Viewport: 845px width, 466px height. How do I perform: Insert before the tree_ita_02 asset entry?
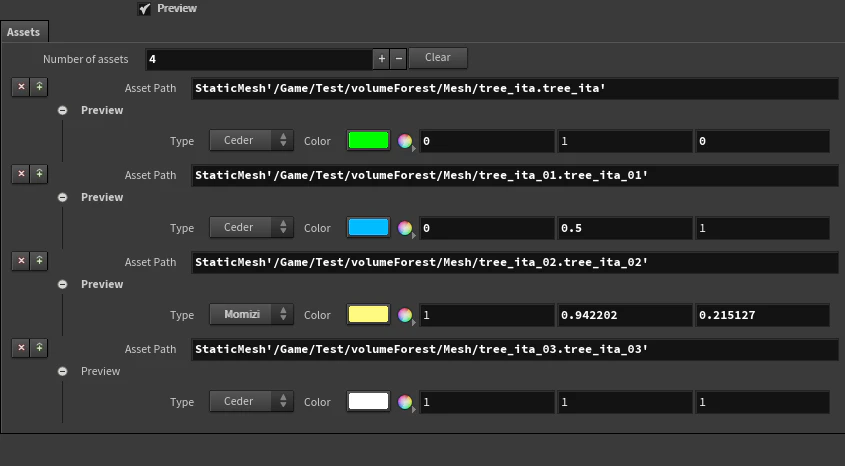(x=39, y=261)
